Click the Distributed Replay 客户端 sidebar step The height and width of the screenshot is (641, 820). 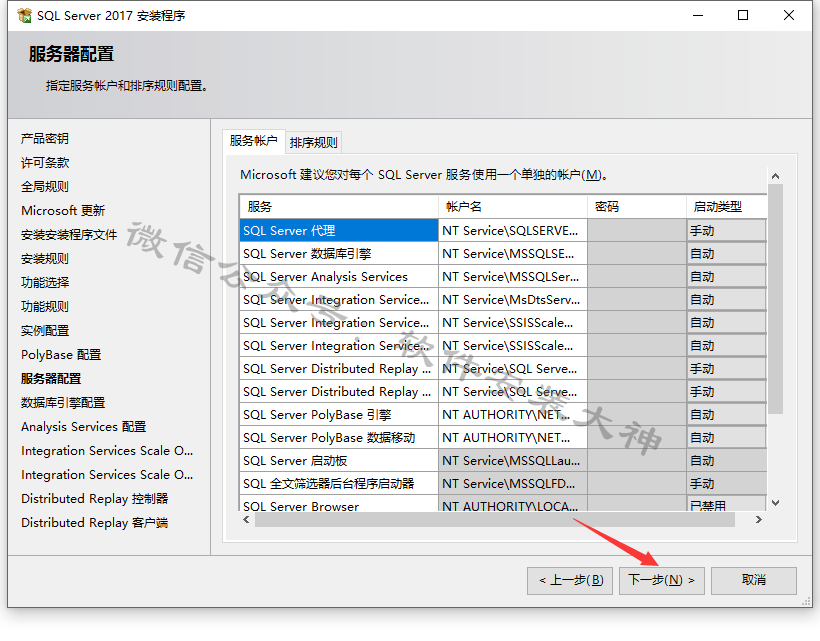(x=95, y=523)
